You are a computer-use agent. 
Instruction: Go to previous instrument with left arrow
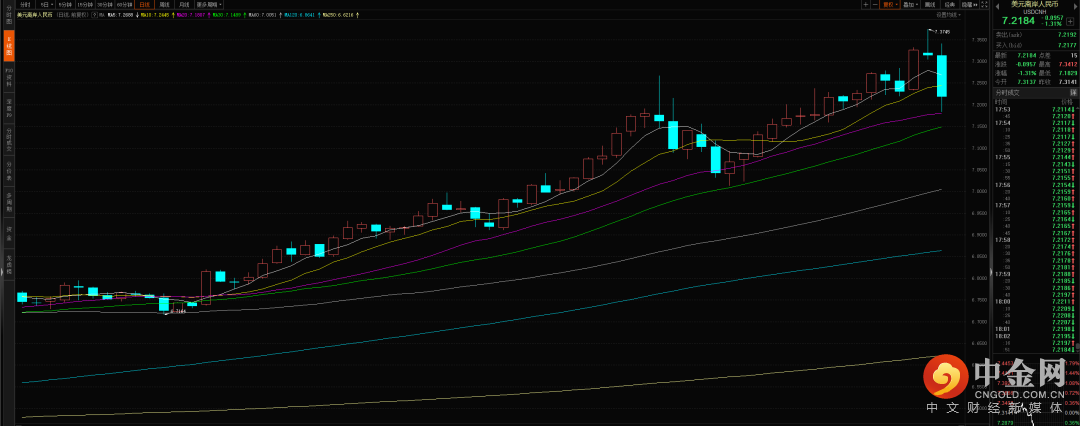click(x=999, y=6)
